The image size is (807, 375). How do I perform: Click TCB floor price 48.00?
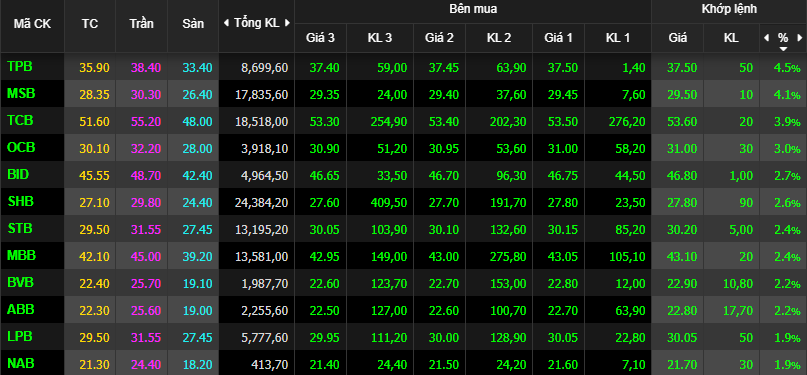(x=197, y=121)
